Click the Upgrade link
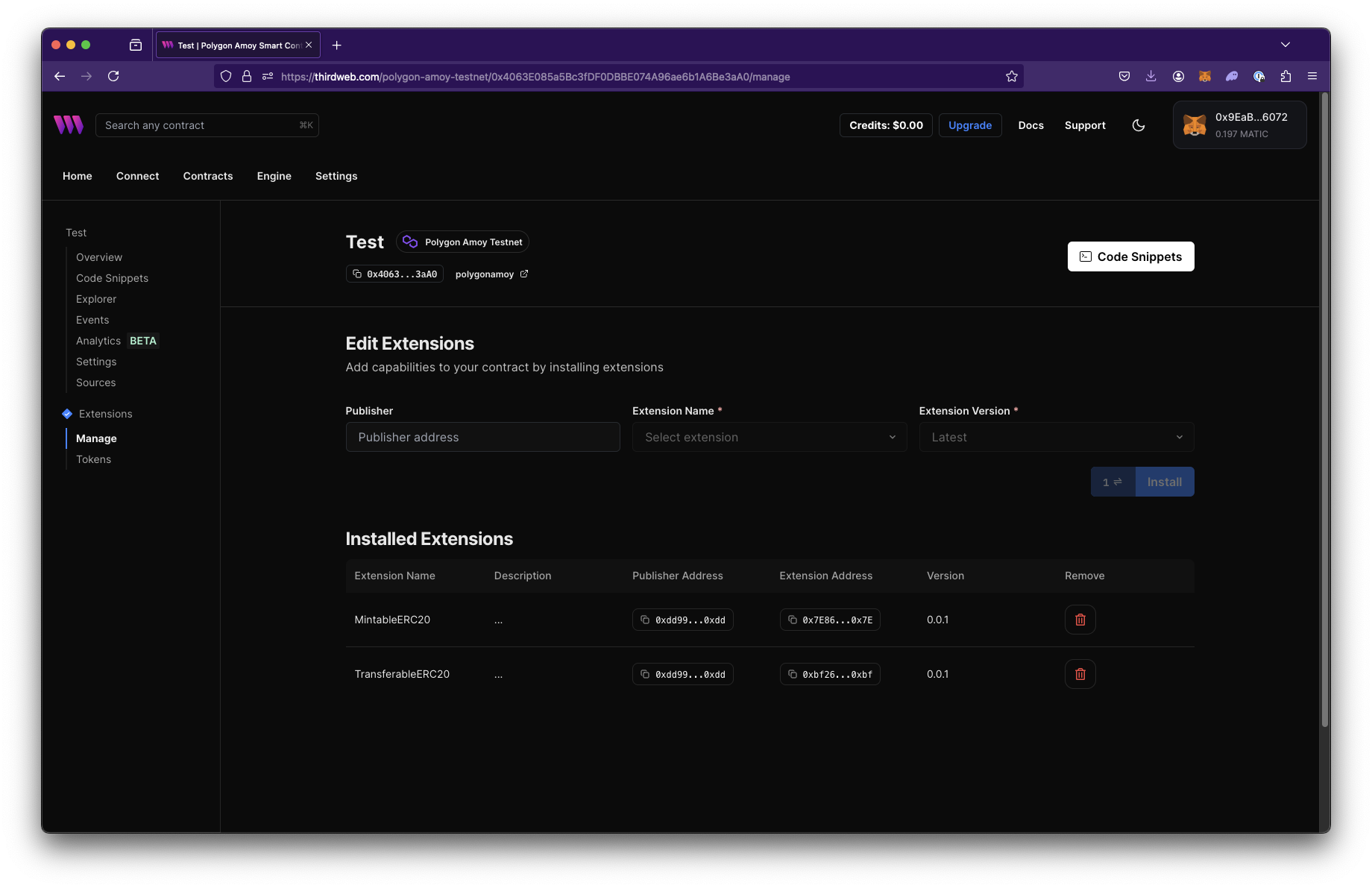The height and width of the screenshot is (888, 1372). click(x=970, y=125)
